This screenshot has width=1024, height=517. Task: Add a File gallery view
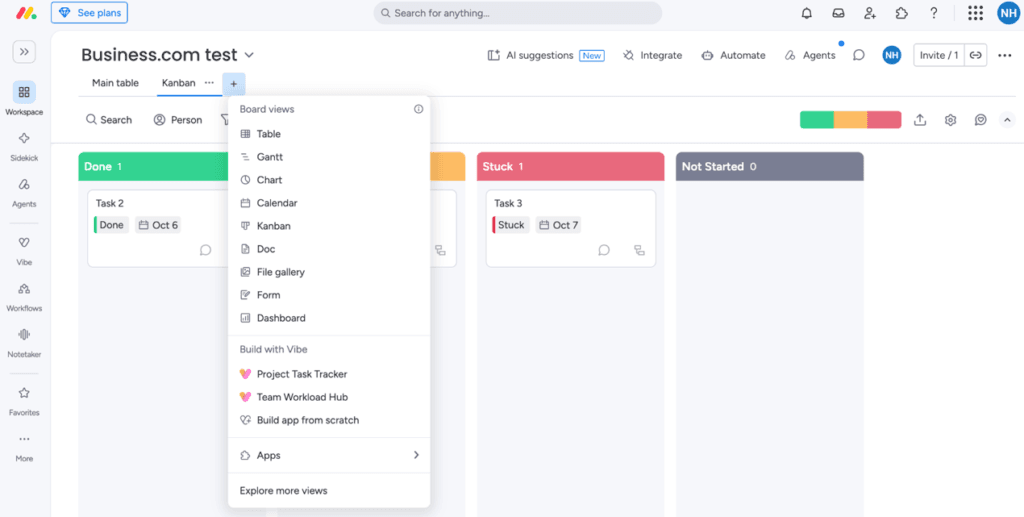[x=328, y=272]
